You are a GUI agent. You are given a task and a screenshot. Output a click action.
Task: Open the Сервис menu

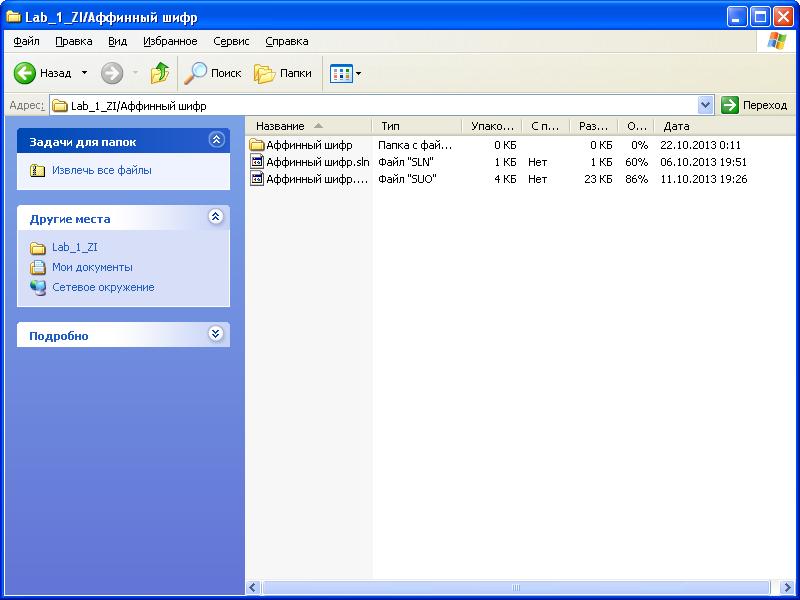[231, 41]
